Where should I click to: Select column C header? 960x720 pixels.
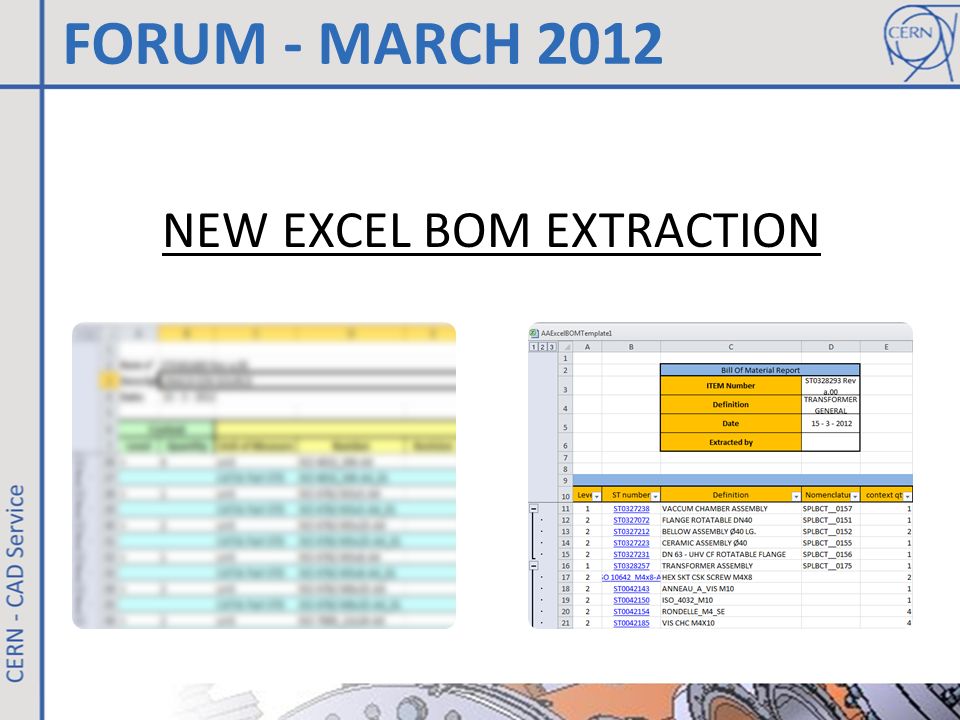(x=731, y=347)
